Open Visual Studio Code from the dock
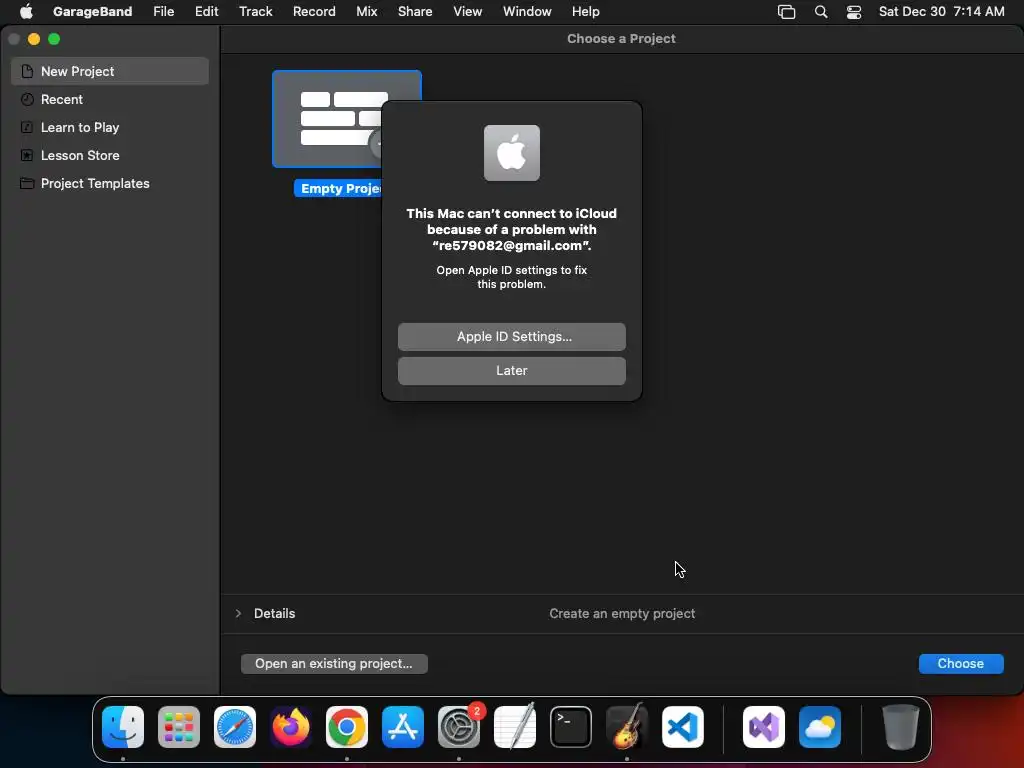 (682, 727)
